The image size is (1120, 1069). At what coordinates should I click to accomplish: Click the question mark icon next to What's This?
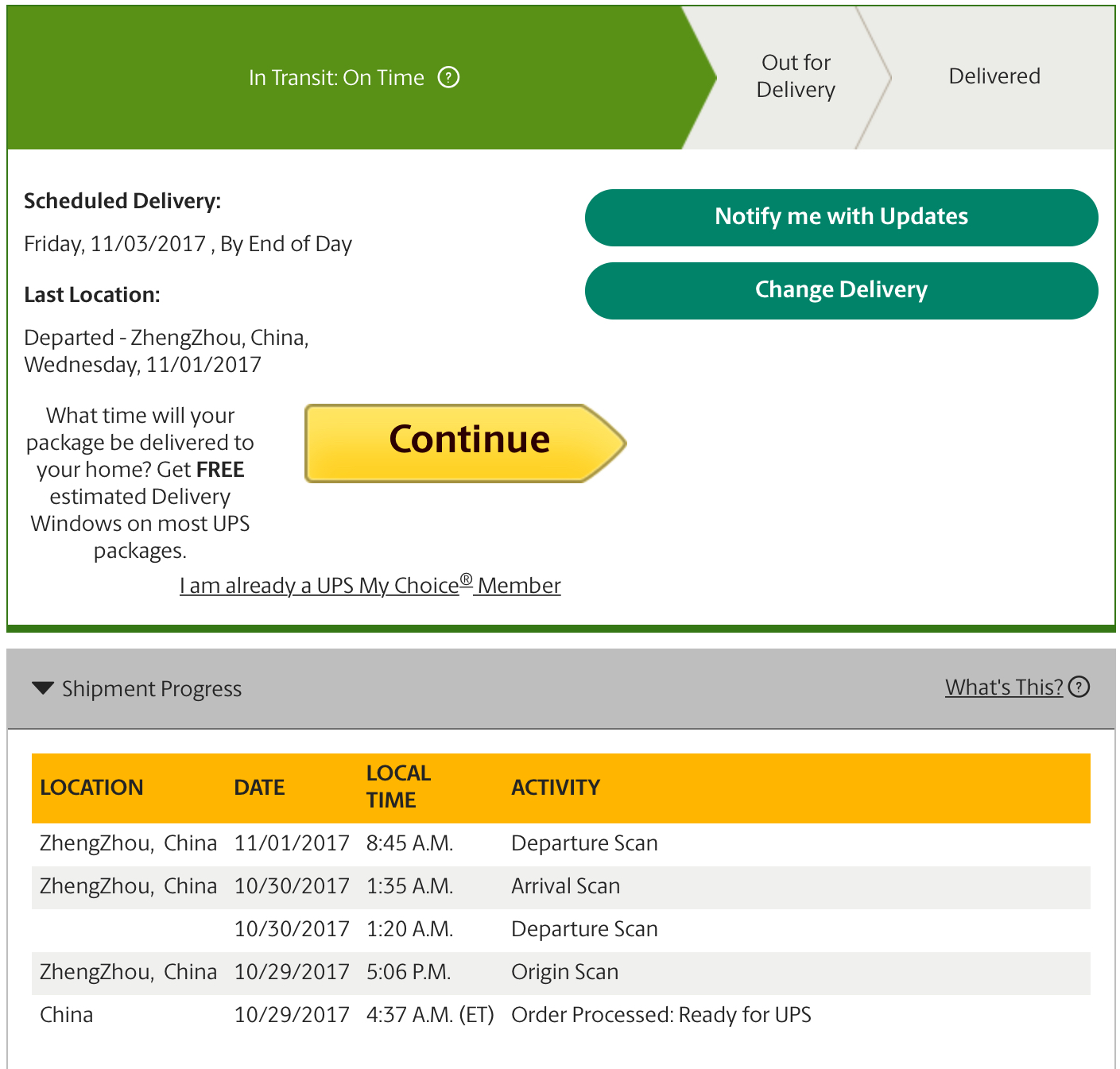1079,687
